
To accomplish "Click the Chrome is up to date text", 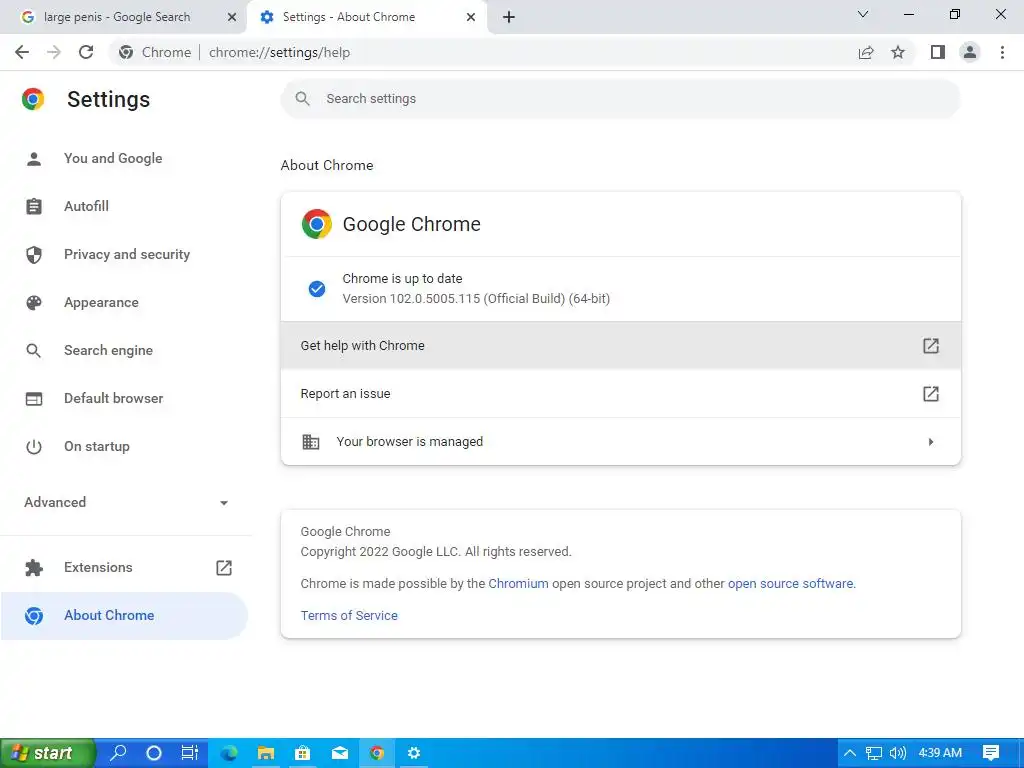I will click(402, 279).
